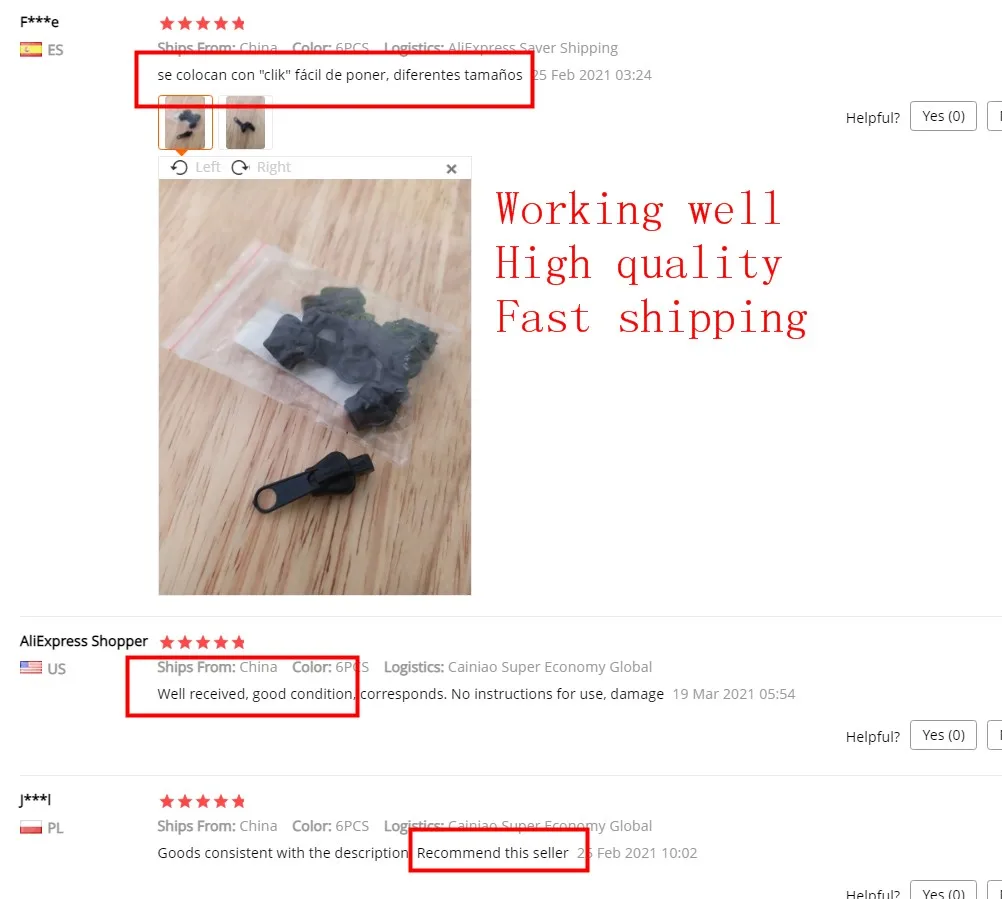Vote Yes (0) on AliExpress Shopper's review
Viewport: 1002px width, 899px height.
point(943,735)
